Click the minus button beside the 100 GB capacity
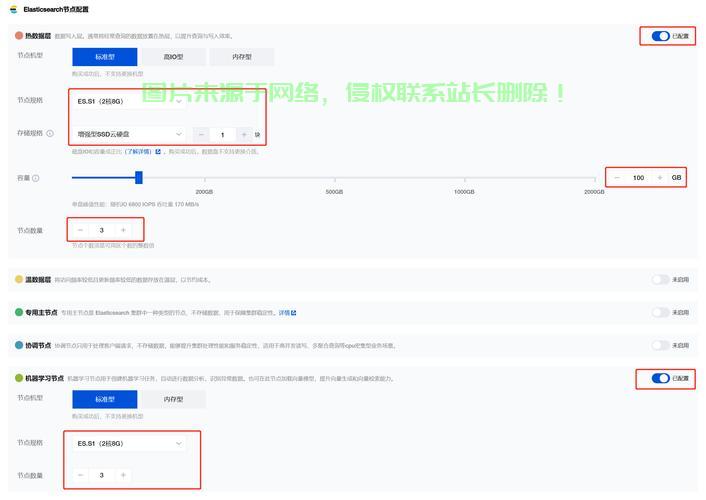 617,177
